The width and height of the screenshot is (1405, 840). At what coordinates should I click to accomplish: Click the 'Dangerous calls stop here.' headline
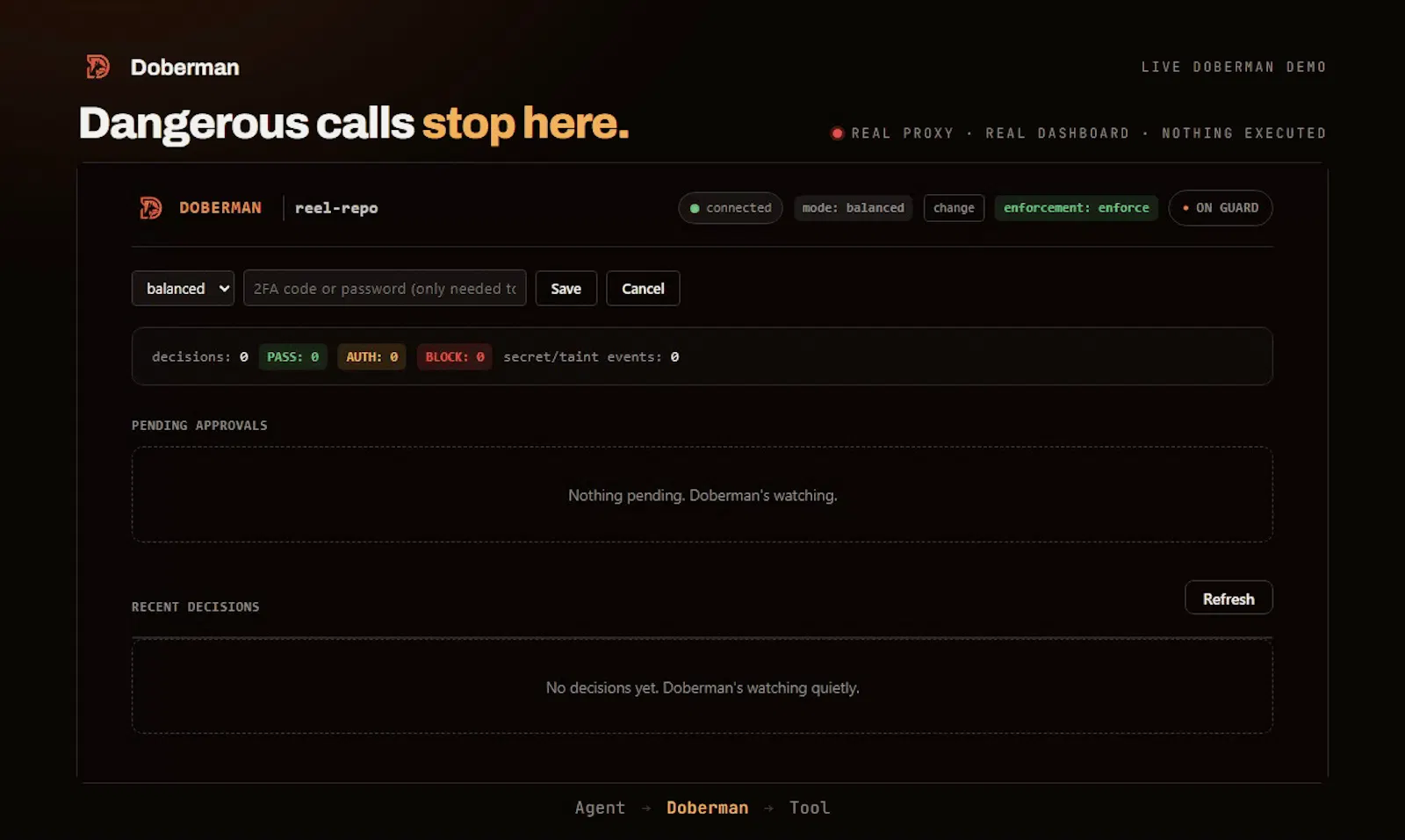click(x=354, y=124)
